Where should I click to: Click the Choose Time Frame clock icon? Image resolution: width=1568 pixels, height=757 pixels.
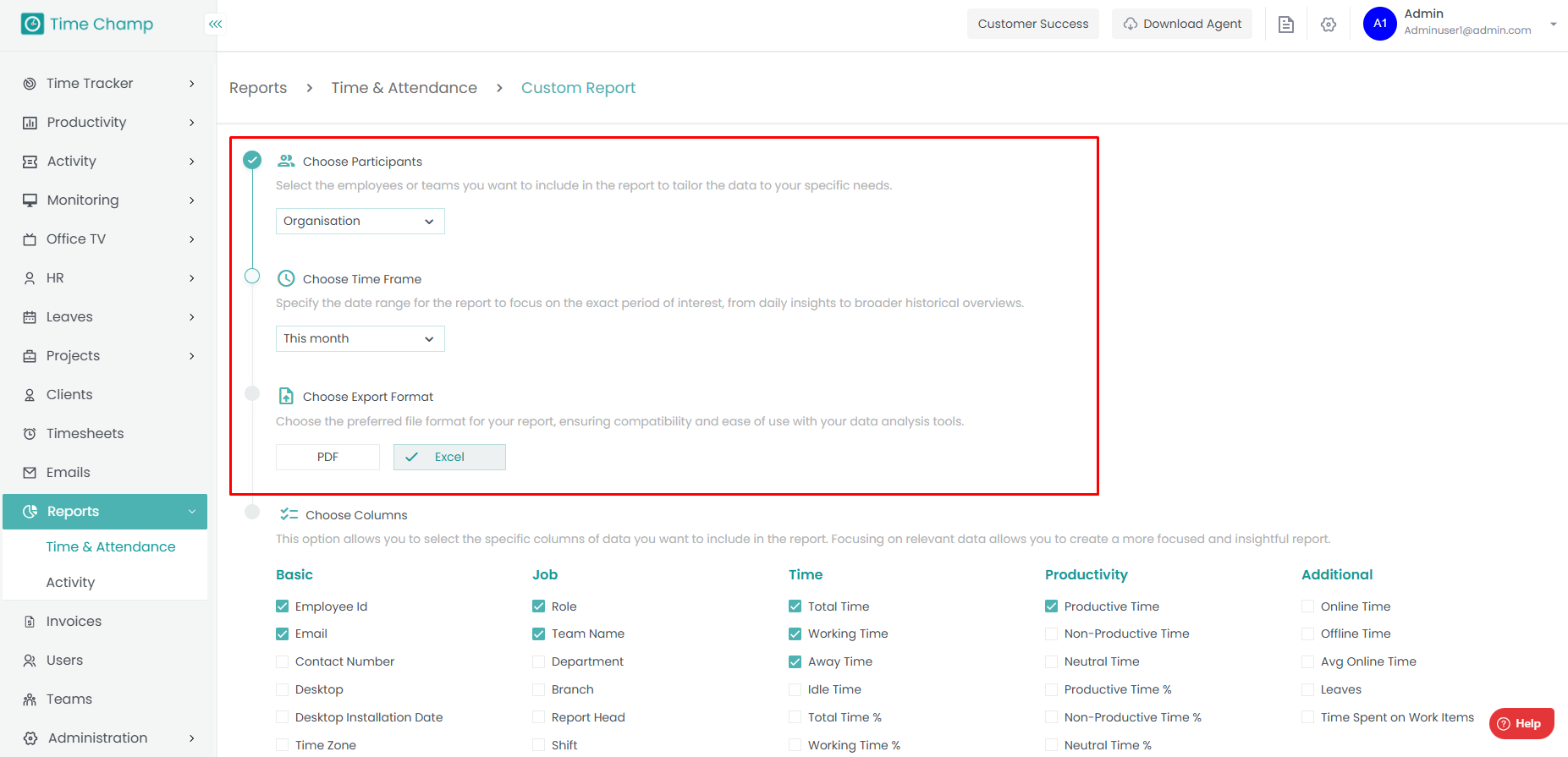pos(286,278)
